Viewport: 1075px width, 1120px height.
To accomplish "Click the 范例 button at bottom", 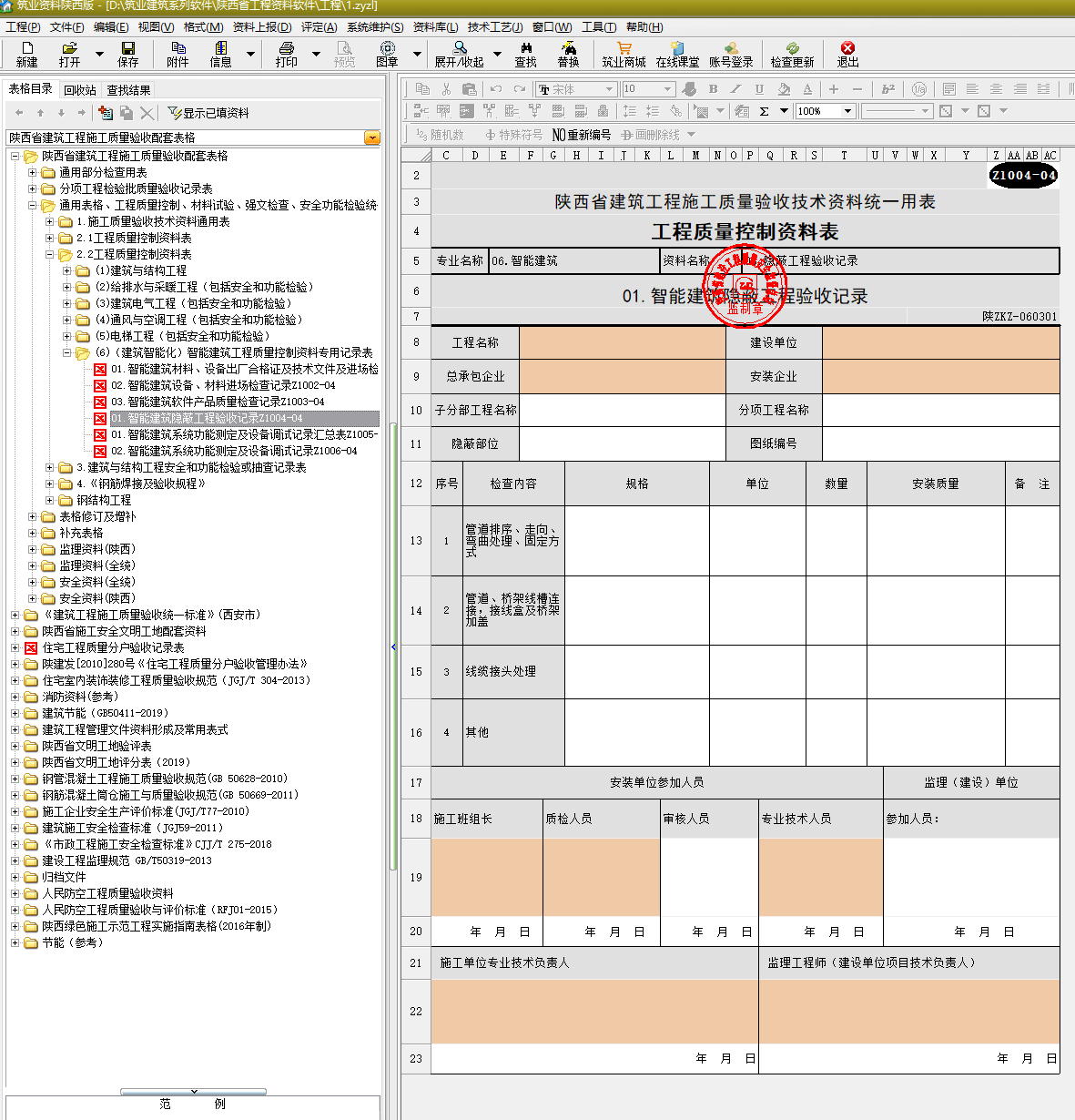I will (x=192, y=1104).
